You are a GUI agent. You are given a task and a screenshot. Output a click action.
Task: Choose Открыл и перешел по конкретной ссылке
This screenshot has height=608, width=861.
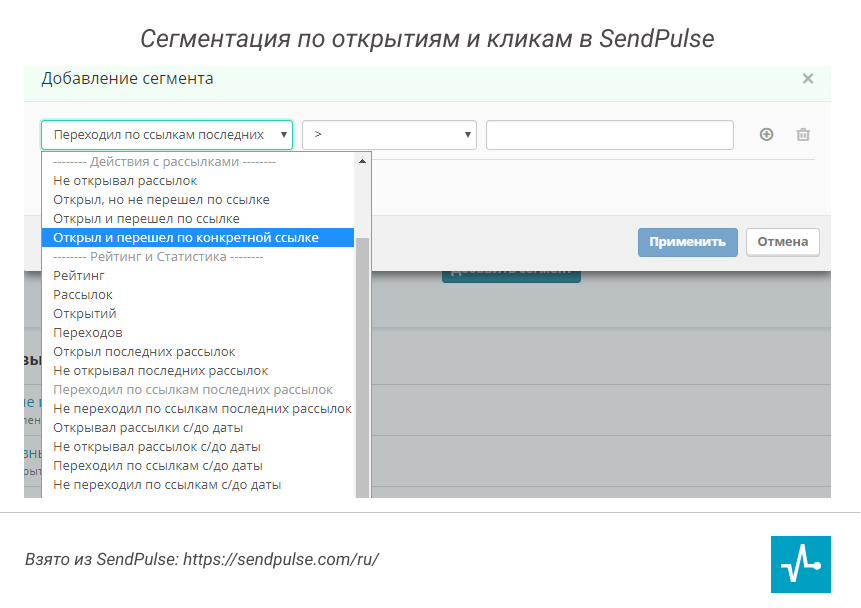tap(198, 238)
